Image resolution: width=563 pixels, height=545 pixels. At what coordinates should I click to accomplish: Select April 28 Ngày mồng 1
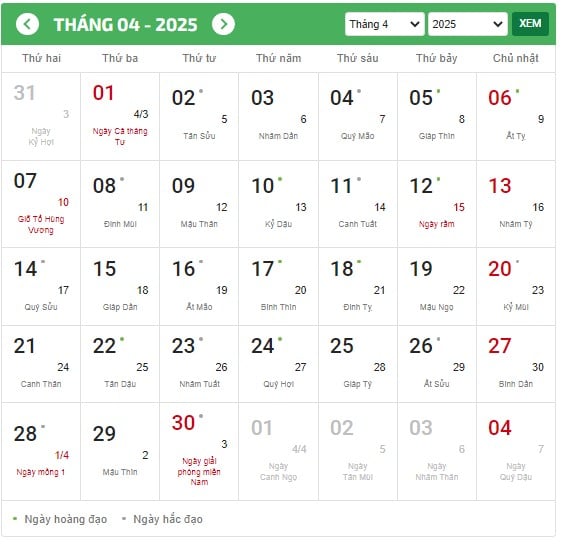pyautogui.click(x=41, y=451)
